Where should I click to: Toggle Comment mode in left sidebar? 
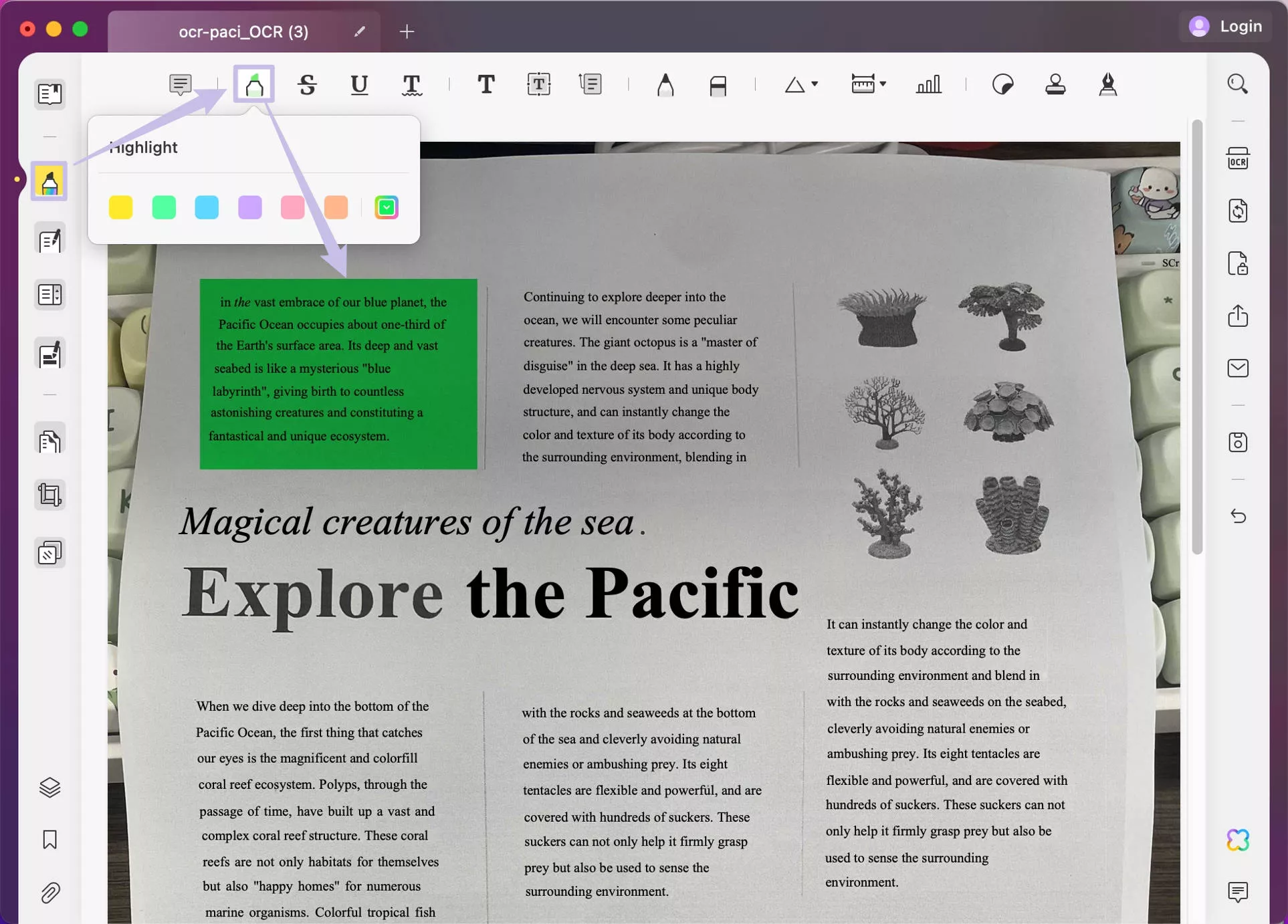tap(49, 181)
